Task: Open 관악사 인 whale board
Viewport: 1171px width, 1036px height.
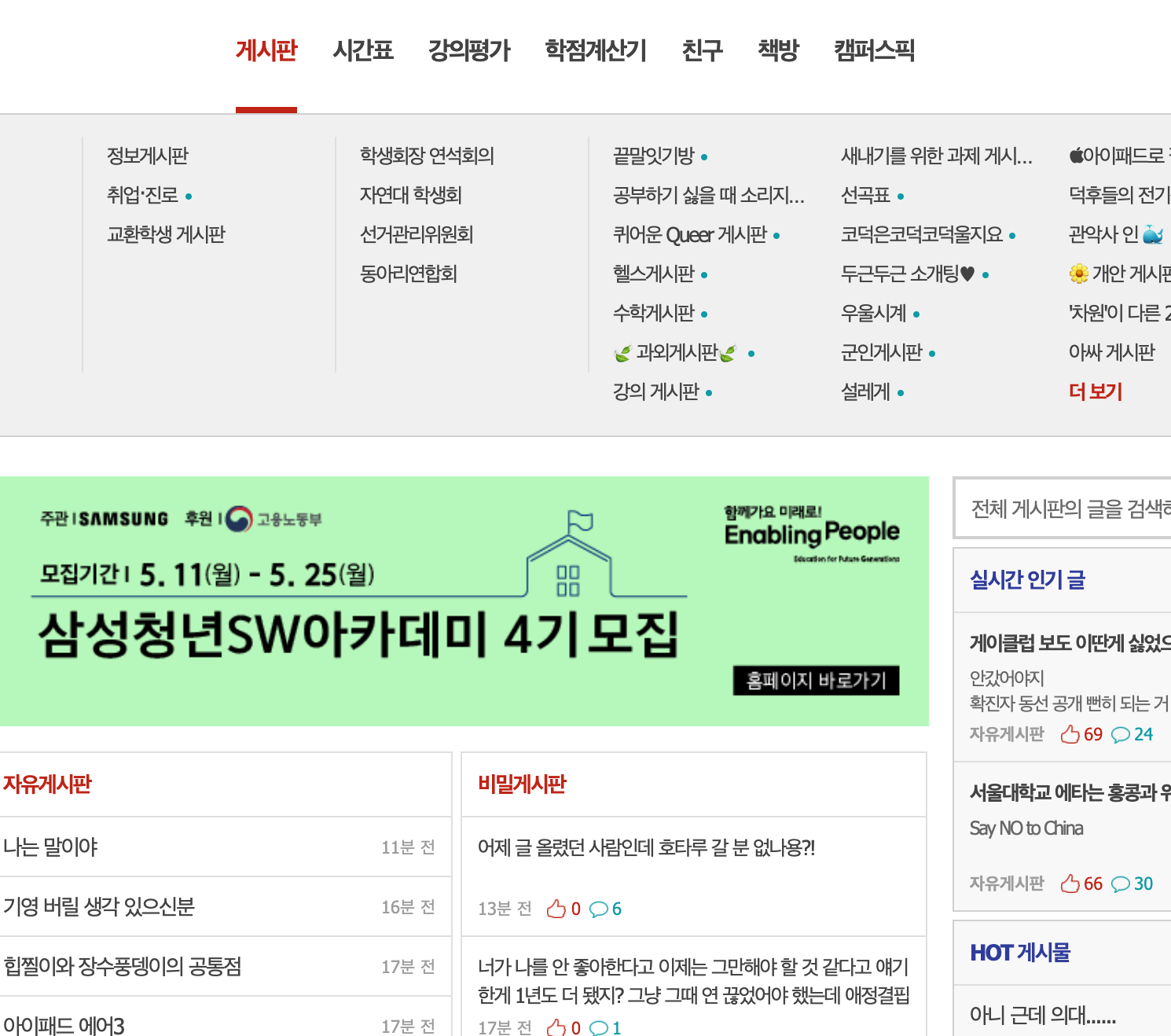Action: [1116, 234]
